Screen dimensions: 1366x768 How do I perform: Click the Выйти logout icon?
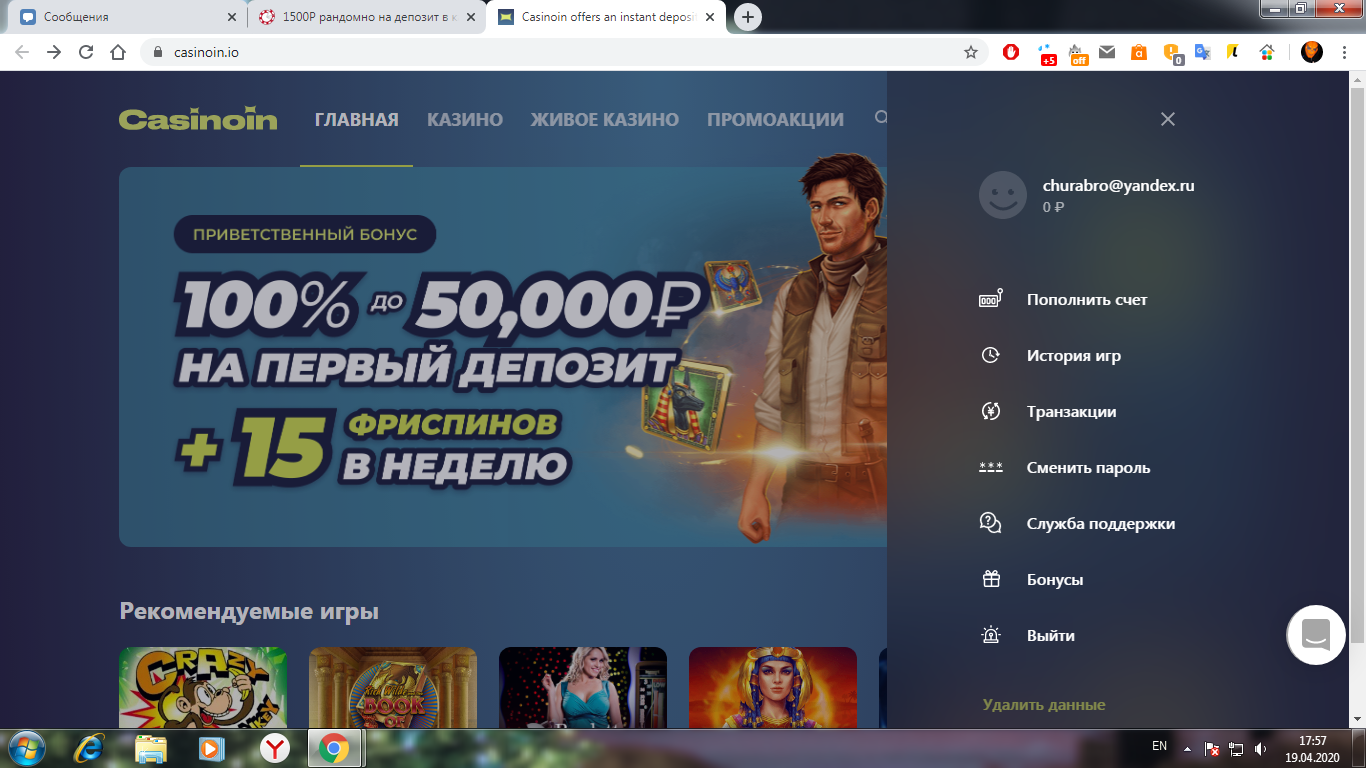[x=991, y=634]
